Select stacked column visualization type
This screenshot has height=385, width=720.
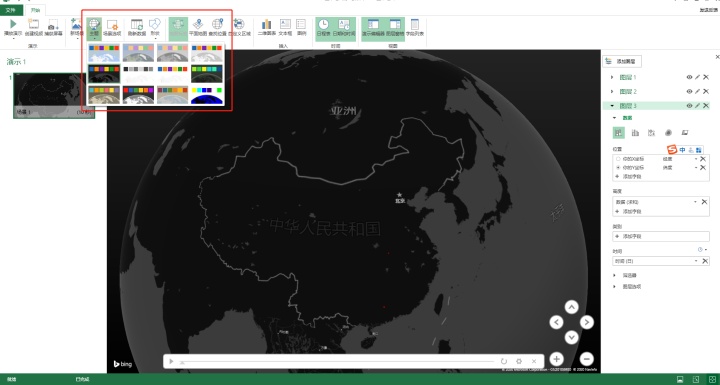coord(619,133)
